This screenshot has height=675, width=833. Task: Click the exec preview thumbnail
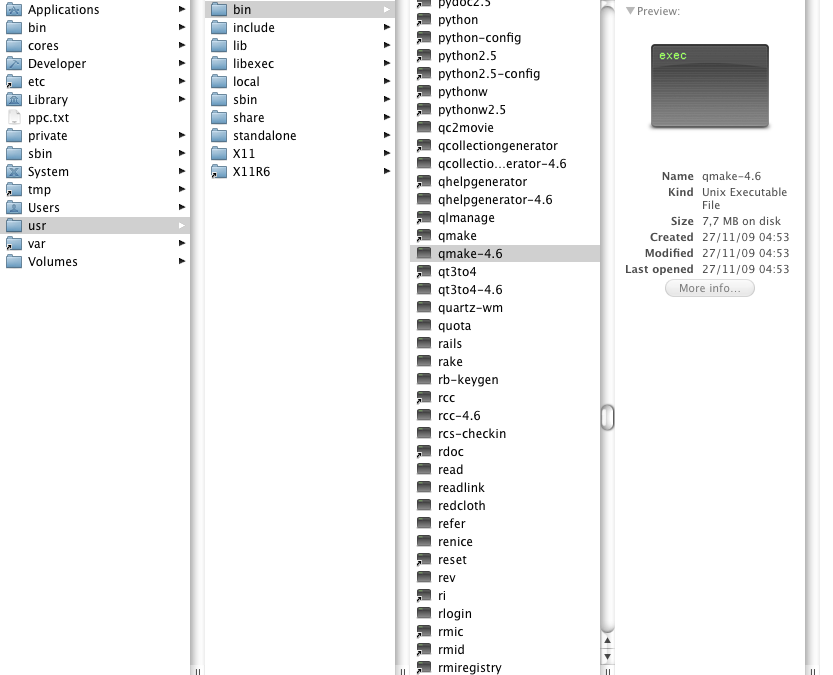coord(710,86)
